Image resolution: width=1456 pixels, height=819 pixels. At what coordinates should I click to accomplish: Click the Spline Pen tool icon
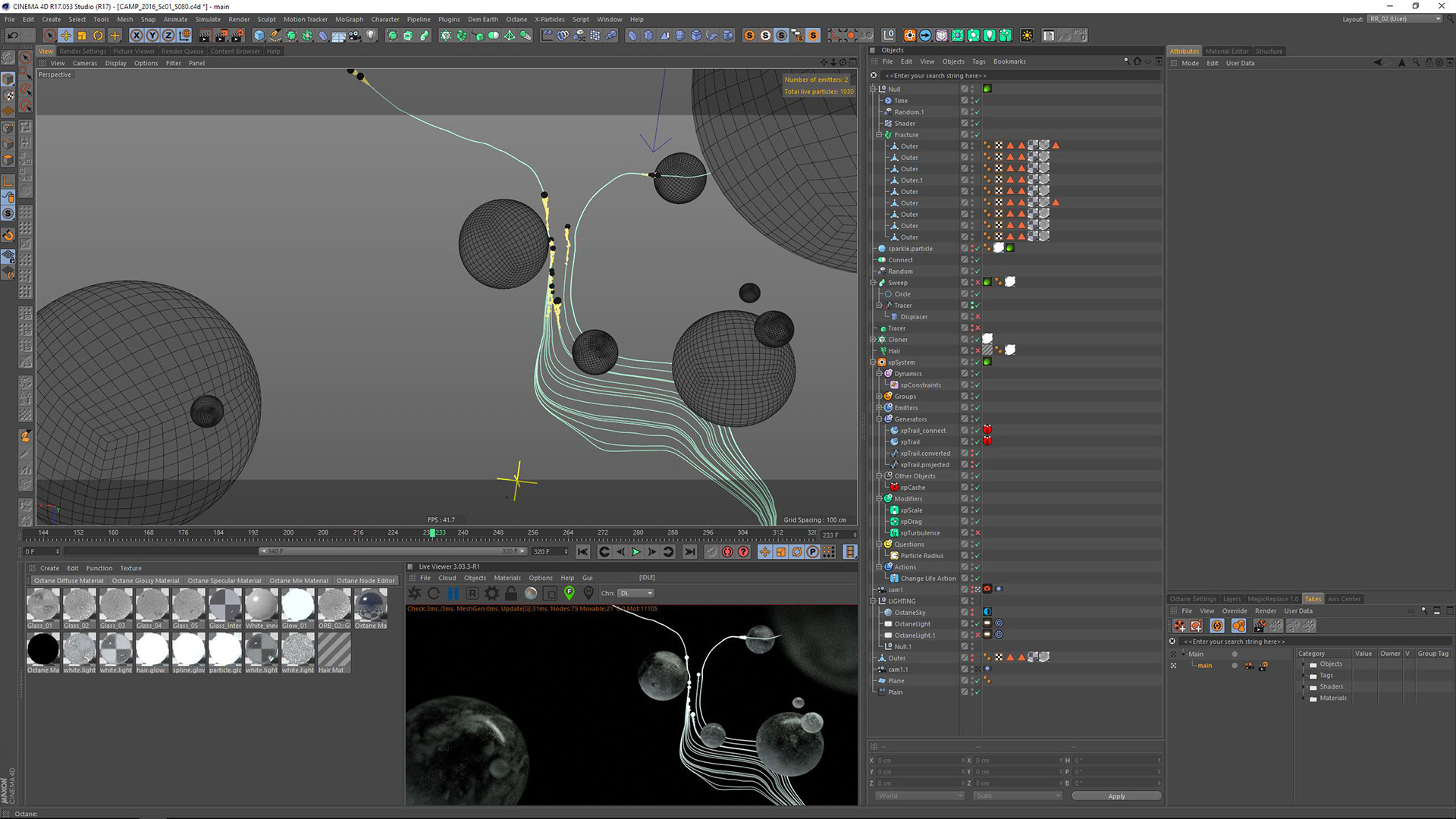tap(275, 35)
